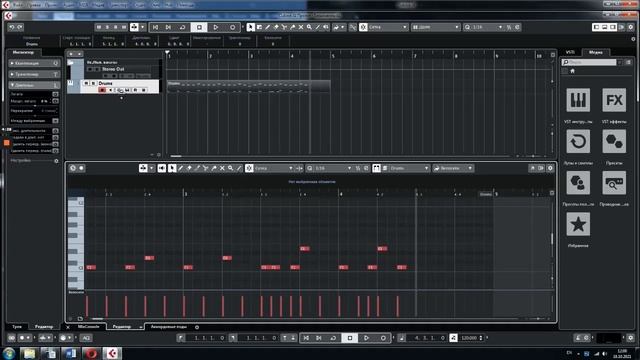Go to Media rack home icon
Image resolution: width=640 pixels, height=360 pixels.
click(x=572, y=71)
